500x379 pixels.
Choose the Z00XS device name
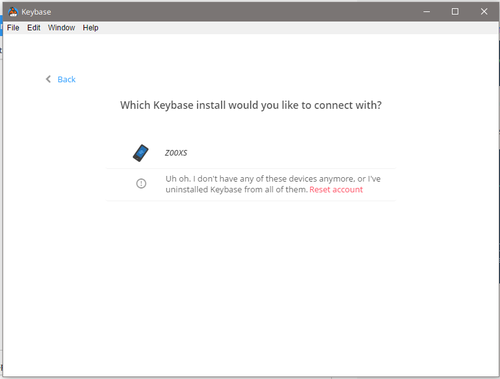point(176,153)
